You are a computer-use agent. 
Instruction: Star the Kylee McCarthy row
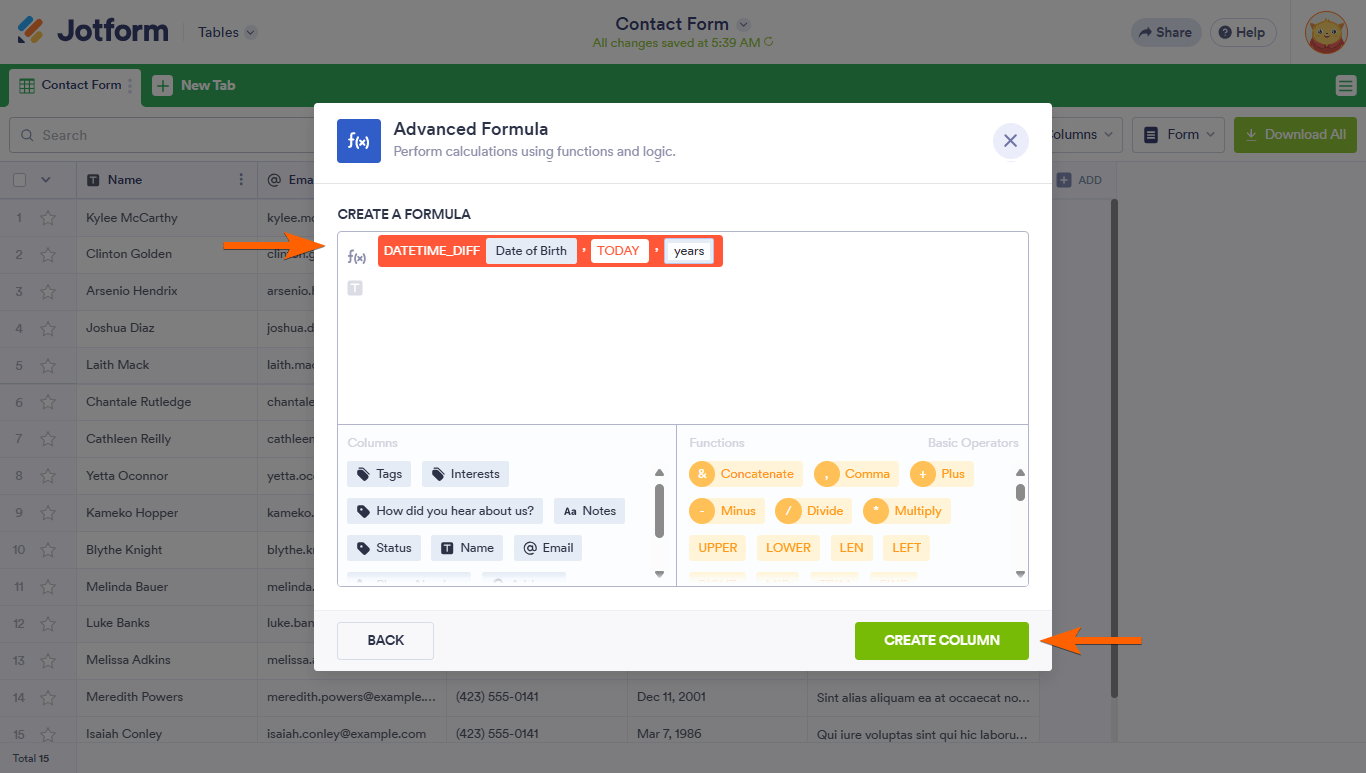pos(48,218)
